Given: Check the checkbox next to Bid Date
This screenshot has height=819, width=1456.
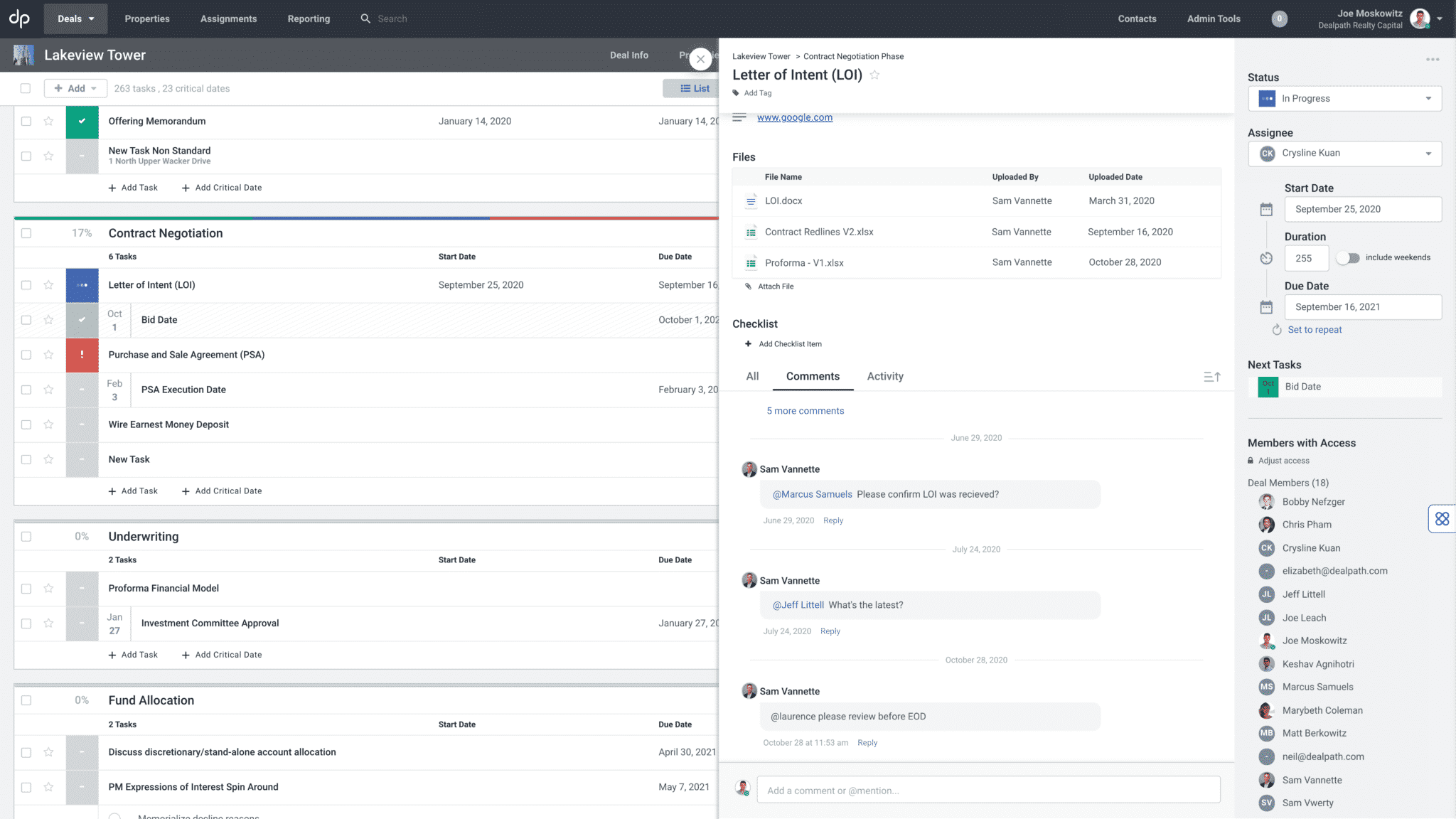Looking at the screenshot, I should click(x=26, y=320).
